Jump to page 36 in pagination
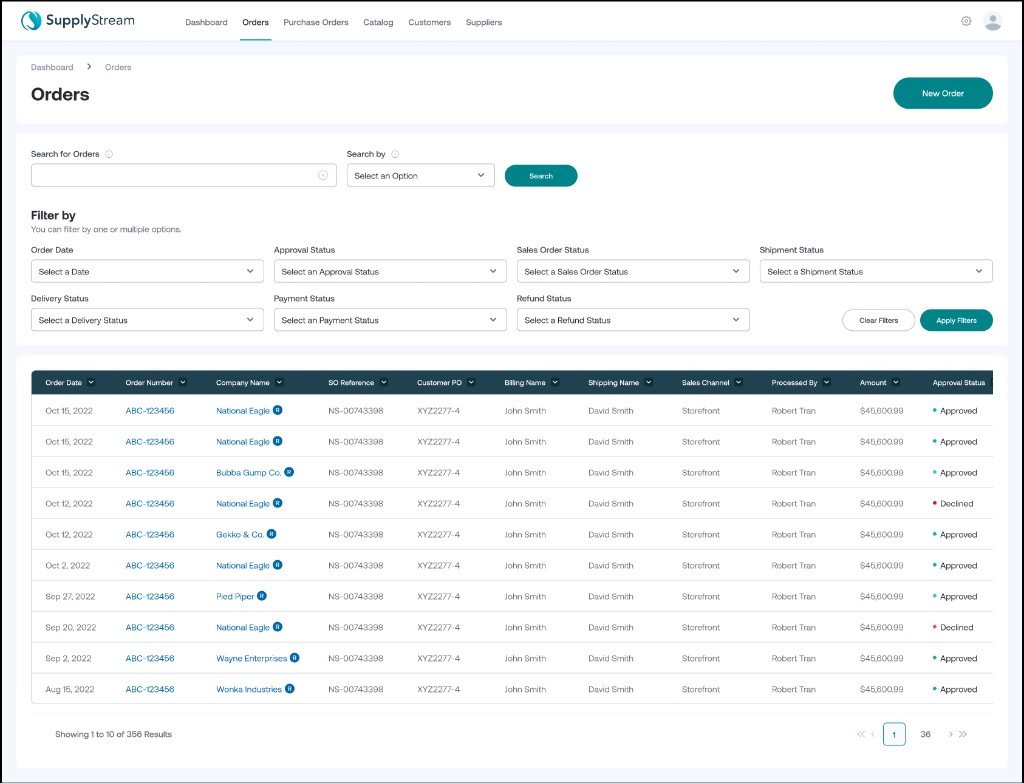This screenshot has width=1024, height=783. tap(925, 734)
